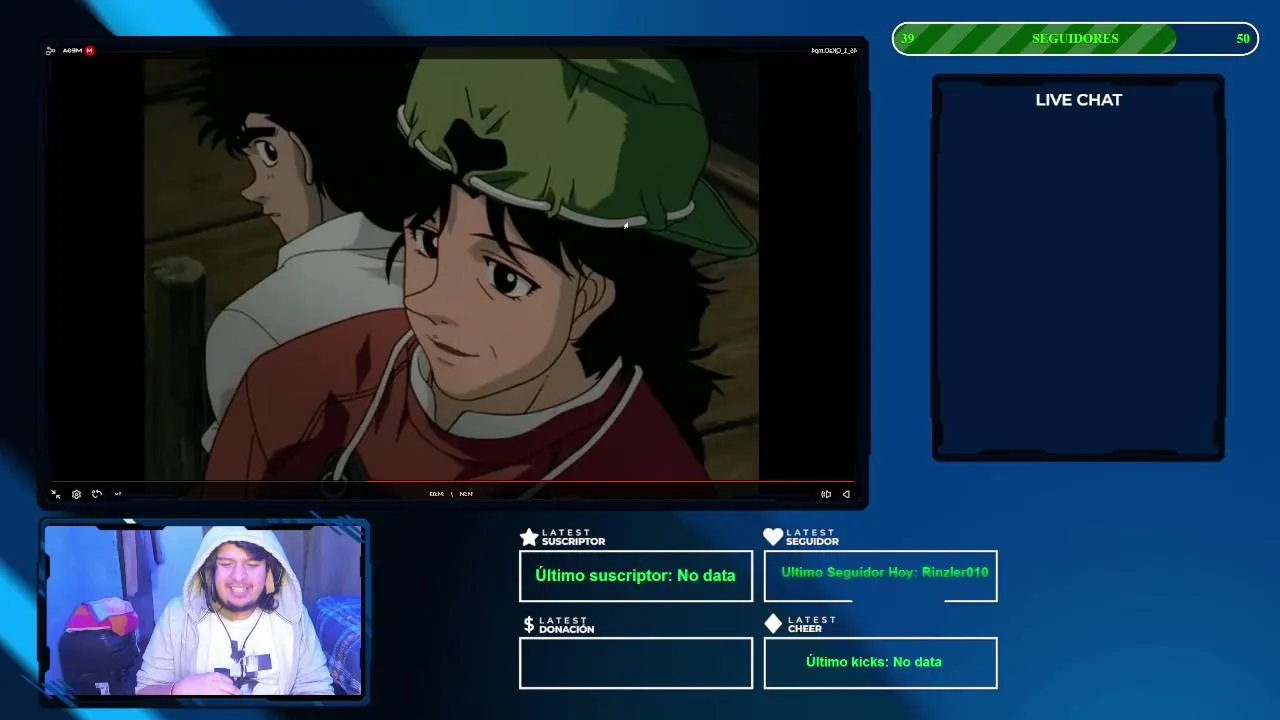Click the LIVE CHAT heading
1280x720 pixels.
[1079, 100]
